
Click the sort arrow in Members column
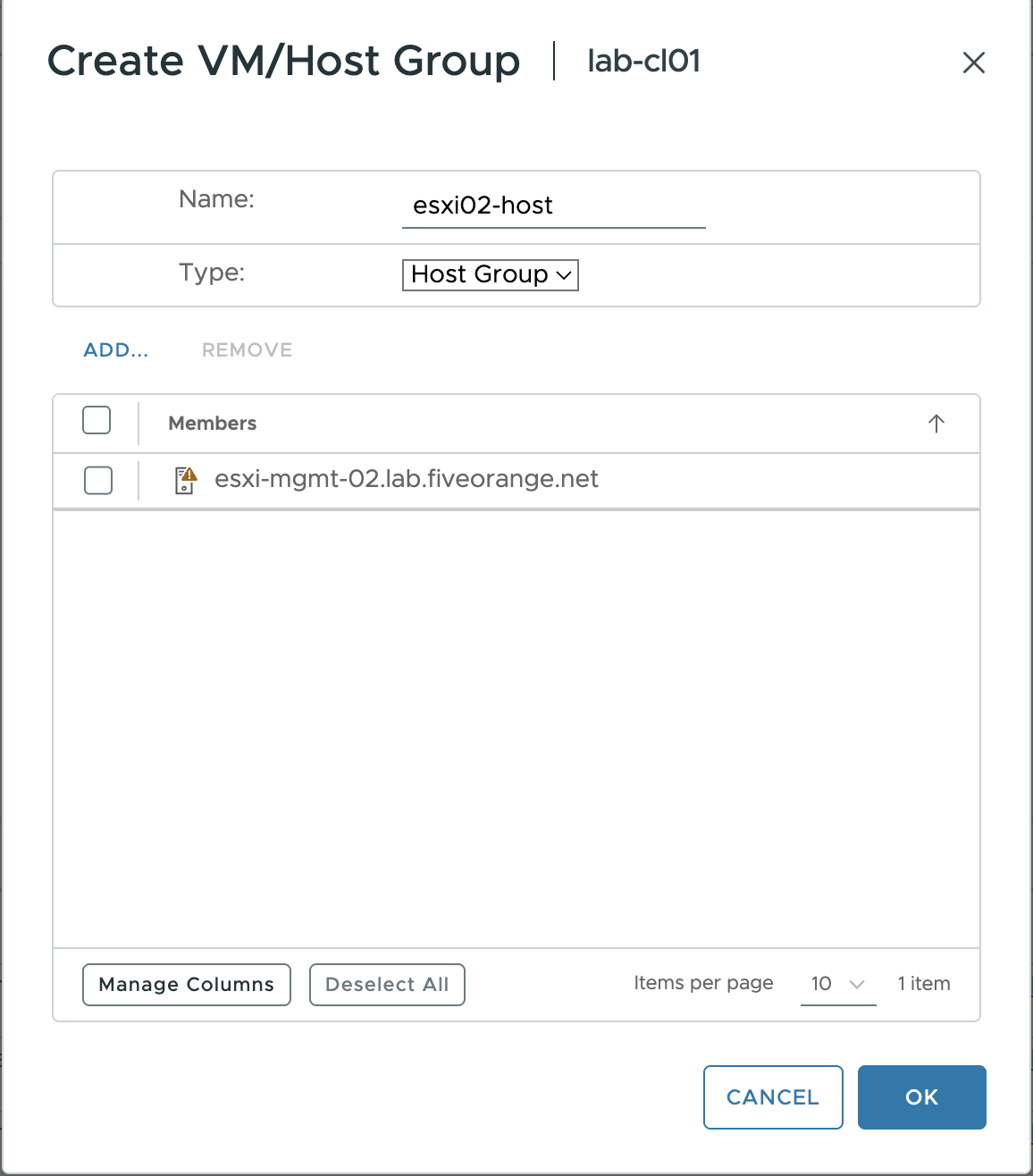[936, 424]
